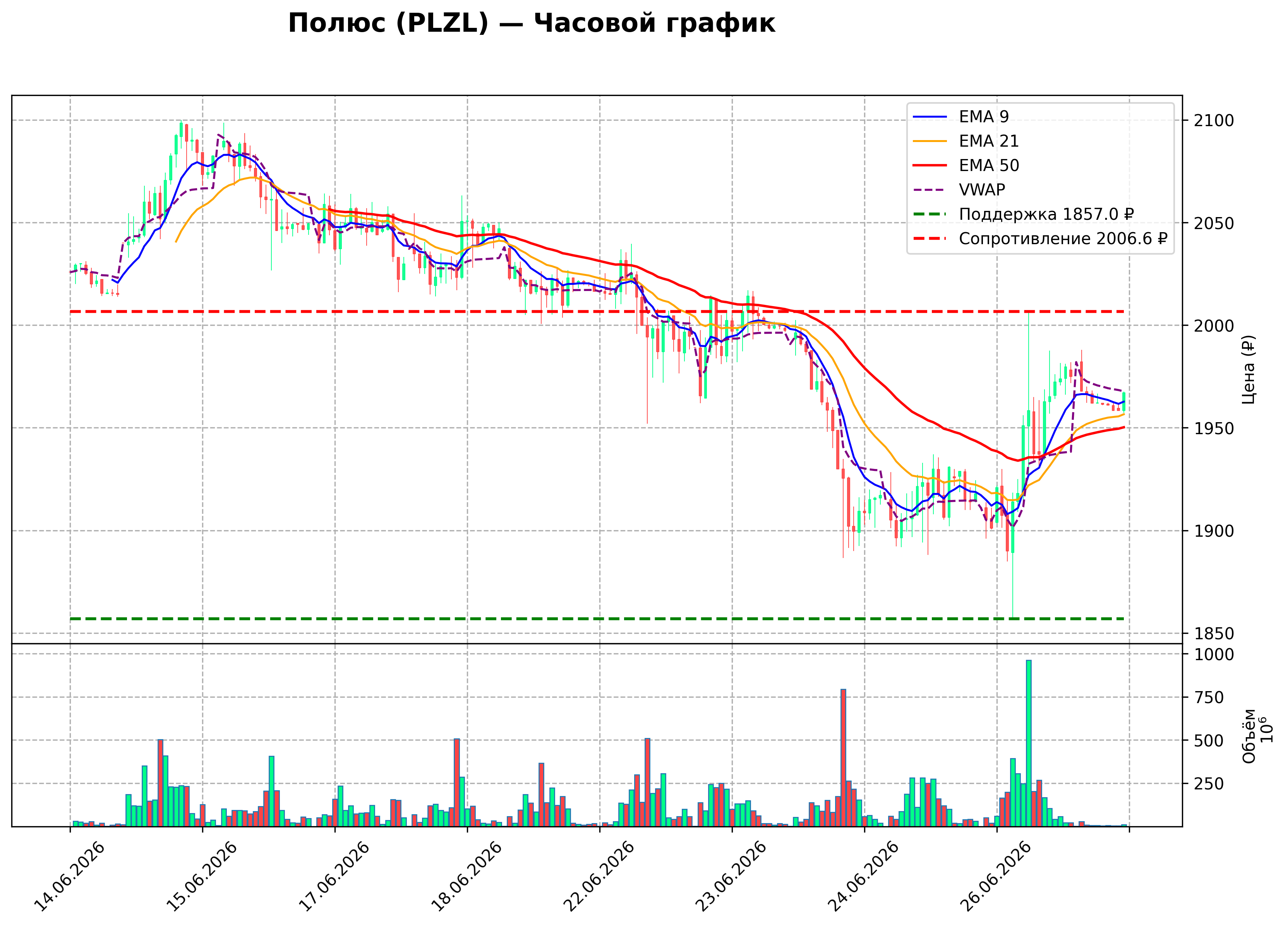The height and width of the screenshot is (926, 1288).
Task: Click the volume tick label "750"
Action: click(1209, 698)
